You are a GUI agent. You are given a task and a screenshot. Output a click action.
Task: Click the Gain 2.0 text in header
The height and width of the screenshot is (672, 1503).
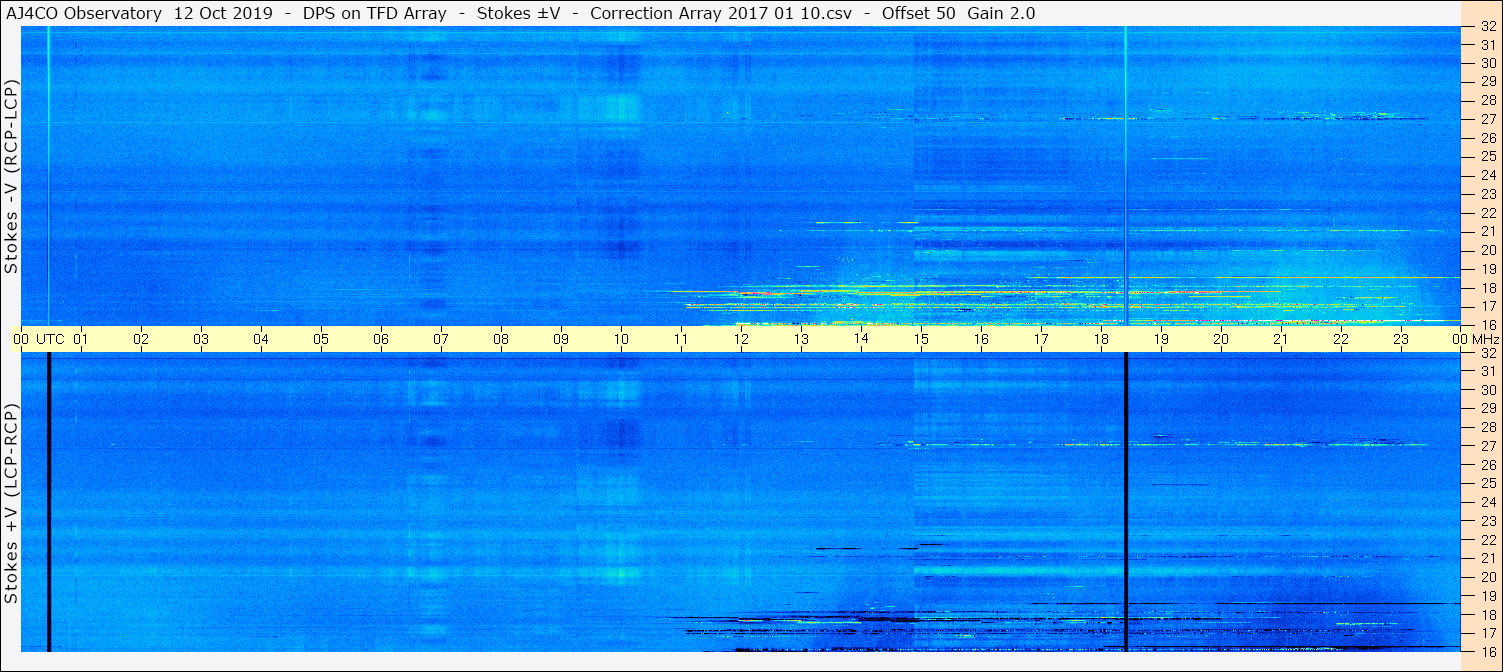point(1001,13)
